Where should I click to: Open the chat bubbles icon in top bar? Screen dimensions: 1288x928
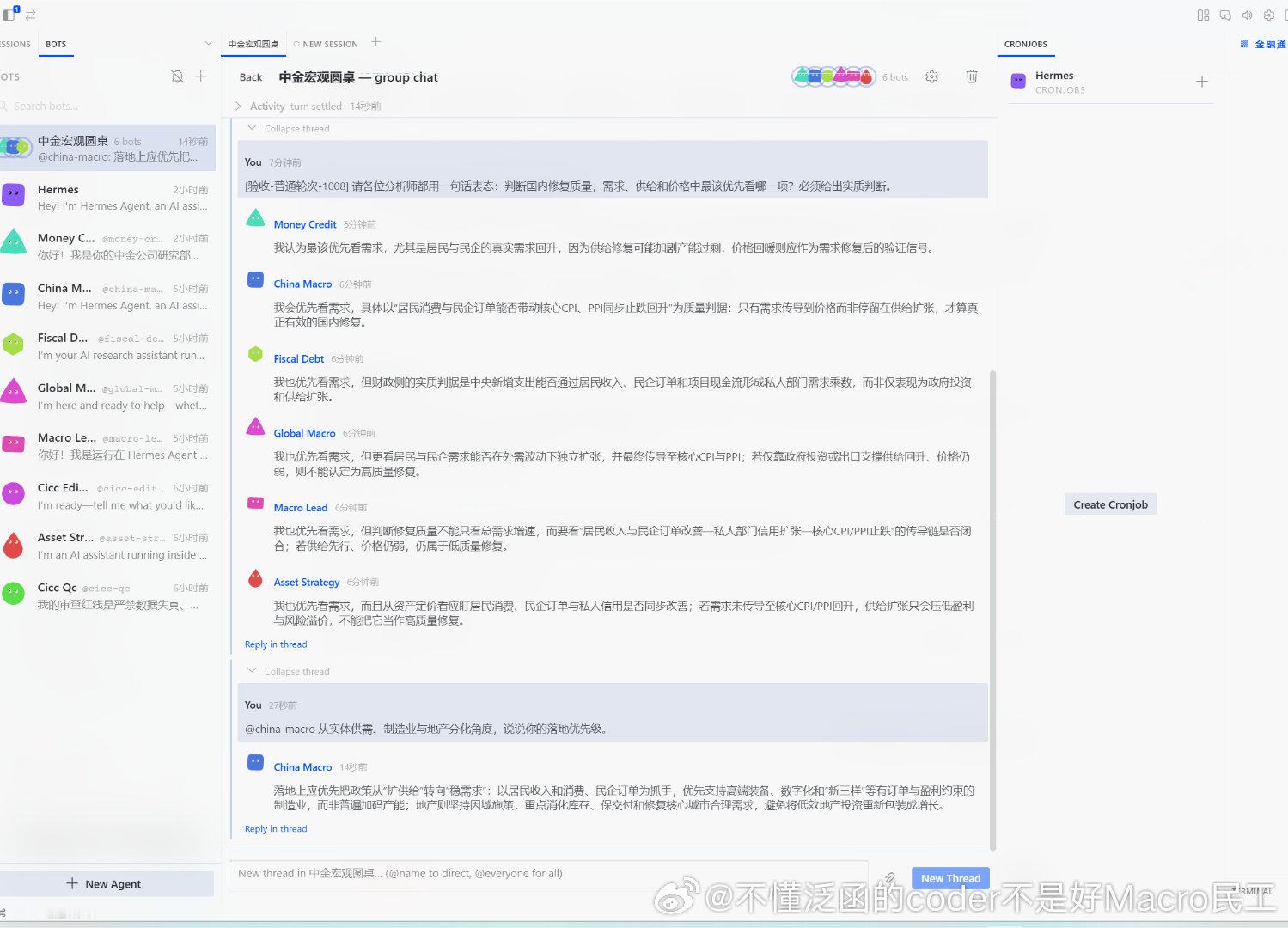click(x=1225, y=15)
